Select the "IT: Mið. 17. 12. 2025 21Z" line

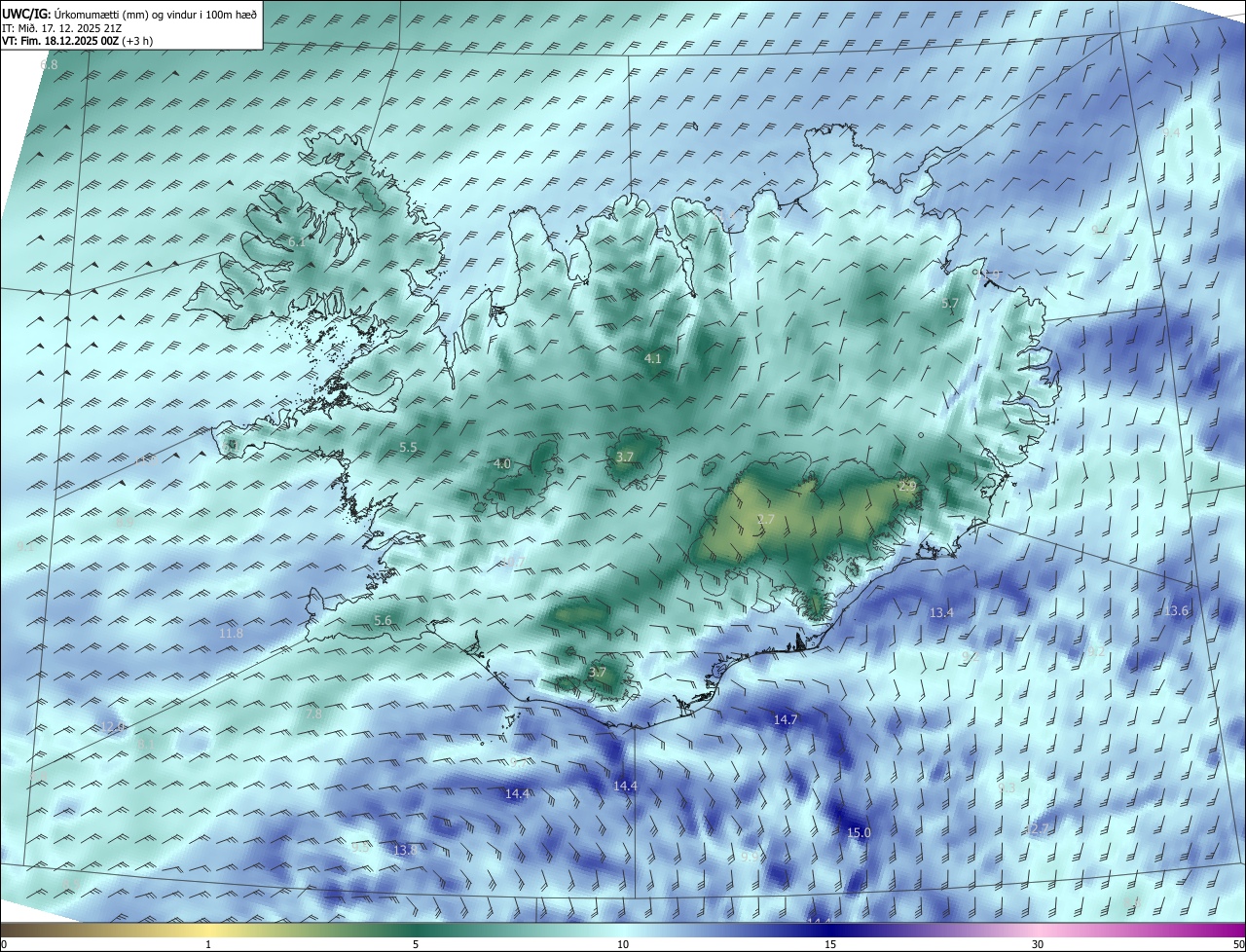pyautogui.click(x=61, y=28)
